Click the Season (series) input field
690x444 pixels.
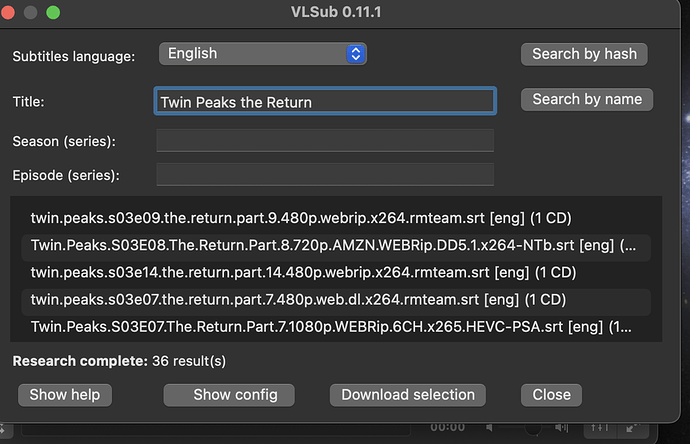(325, 141)
